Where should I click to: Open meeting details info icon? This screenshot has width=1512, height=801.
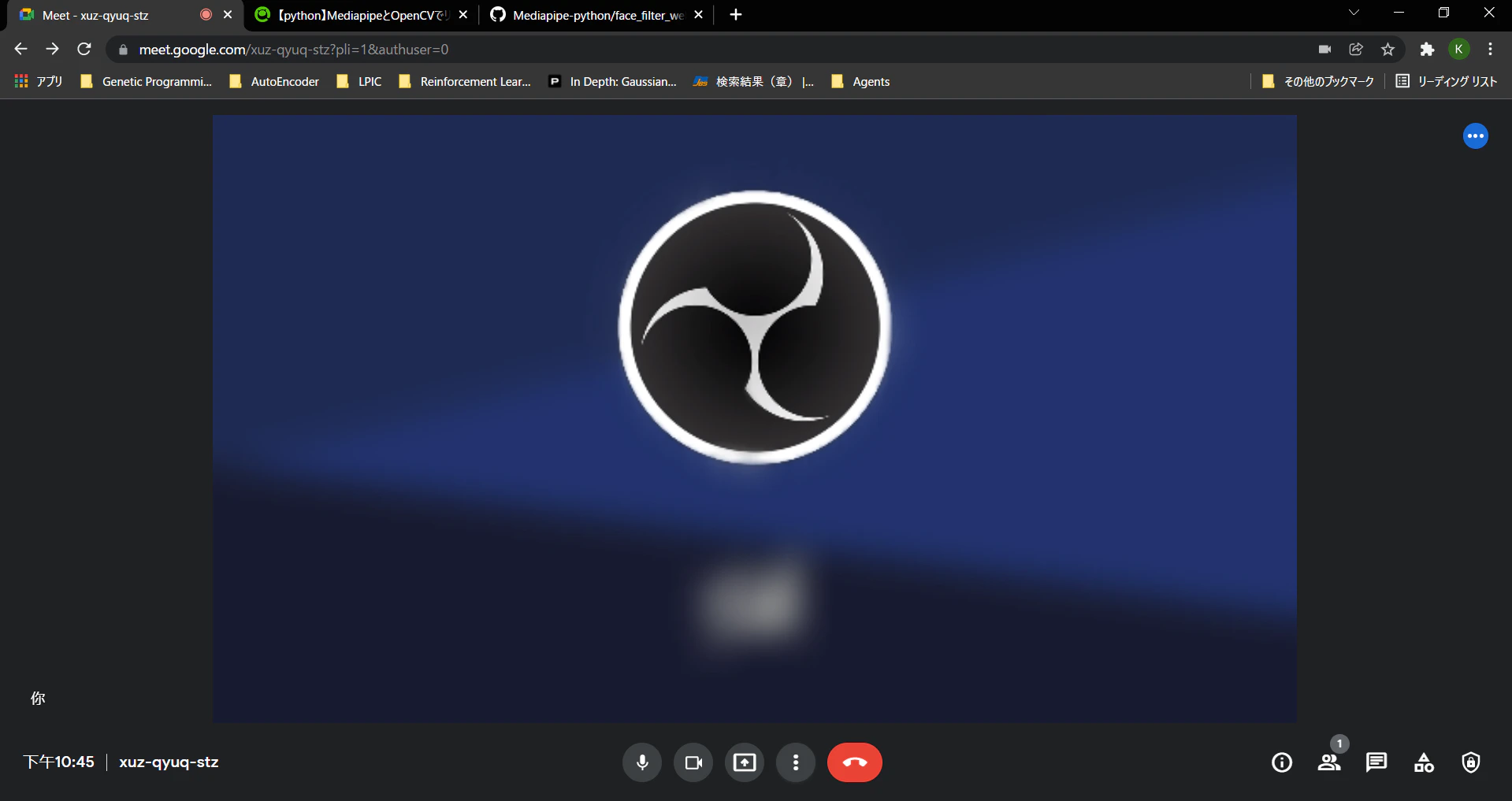(1282, 762)
